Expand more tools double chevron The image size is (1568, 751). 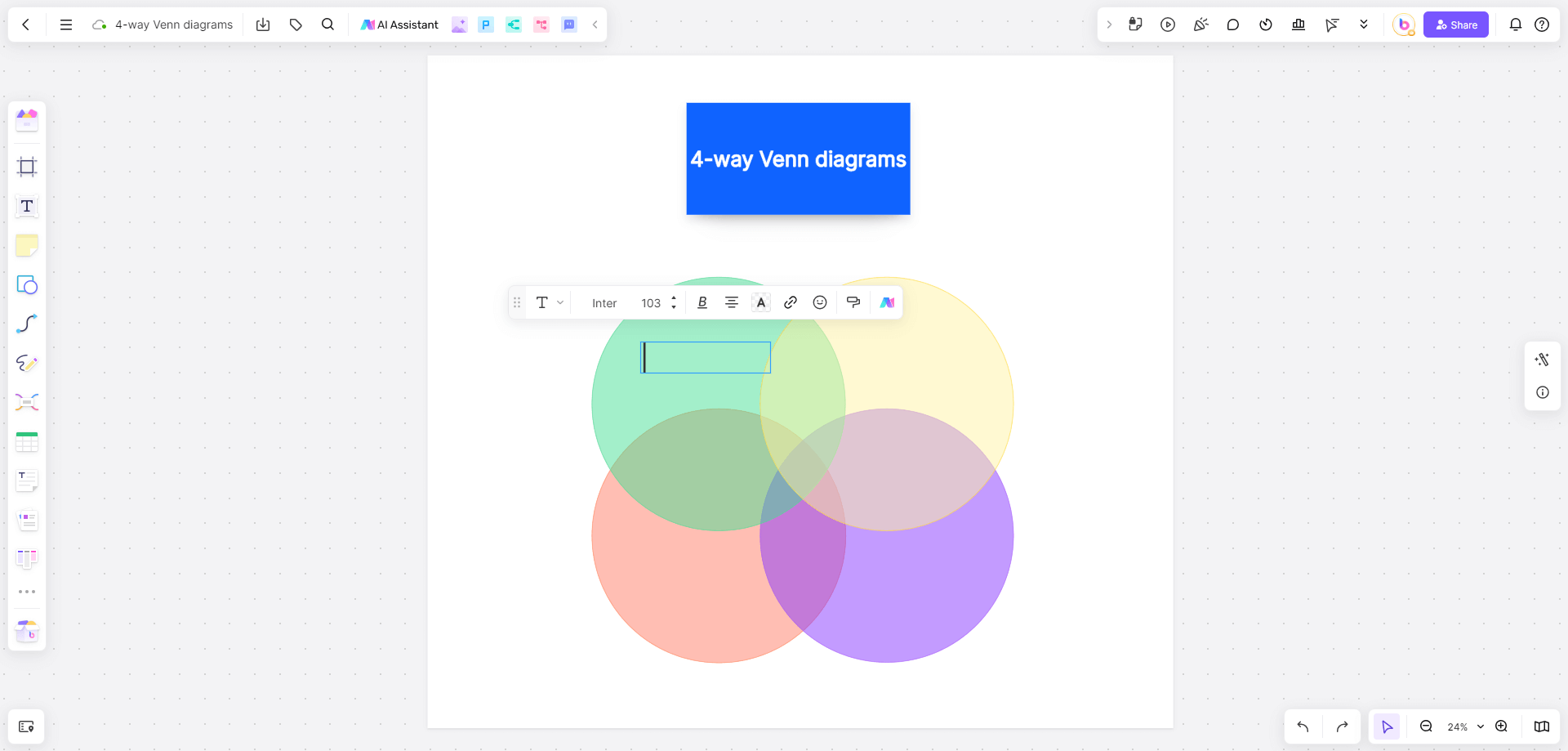pos(1364,25)
